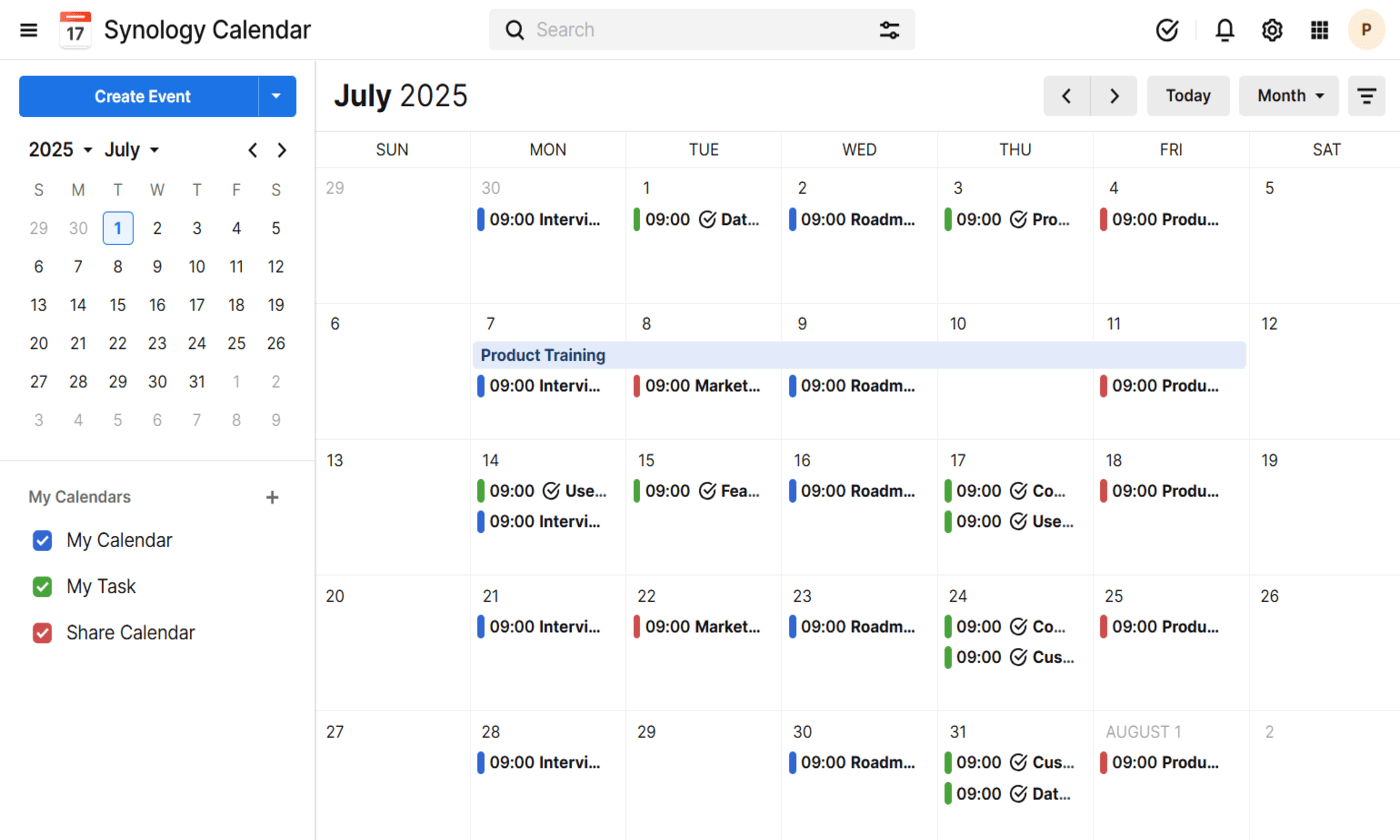Open the notifications bell
1400x840 pixels.
[x=1224, y=30]
